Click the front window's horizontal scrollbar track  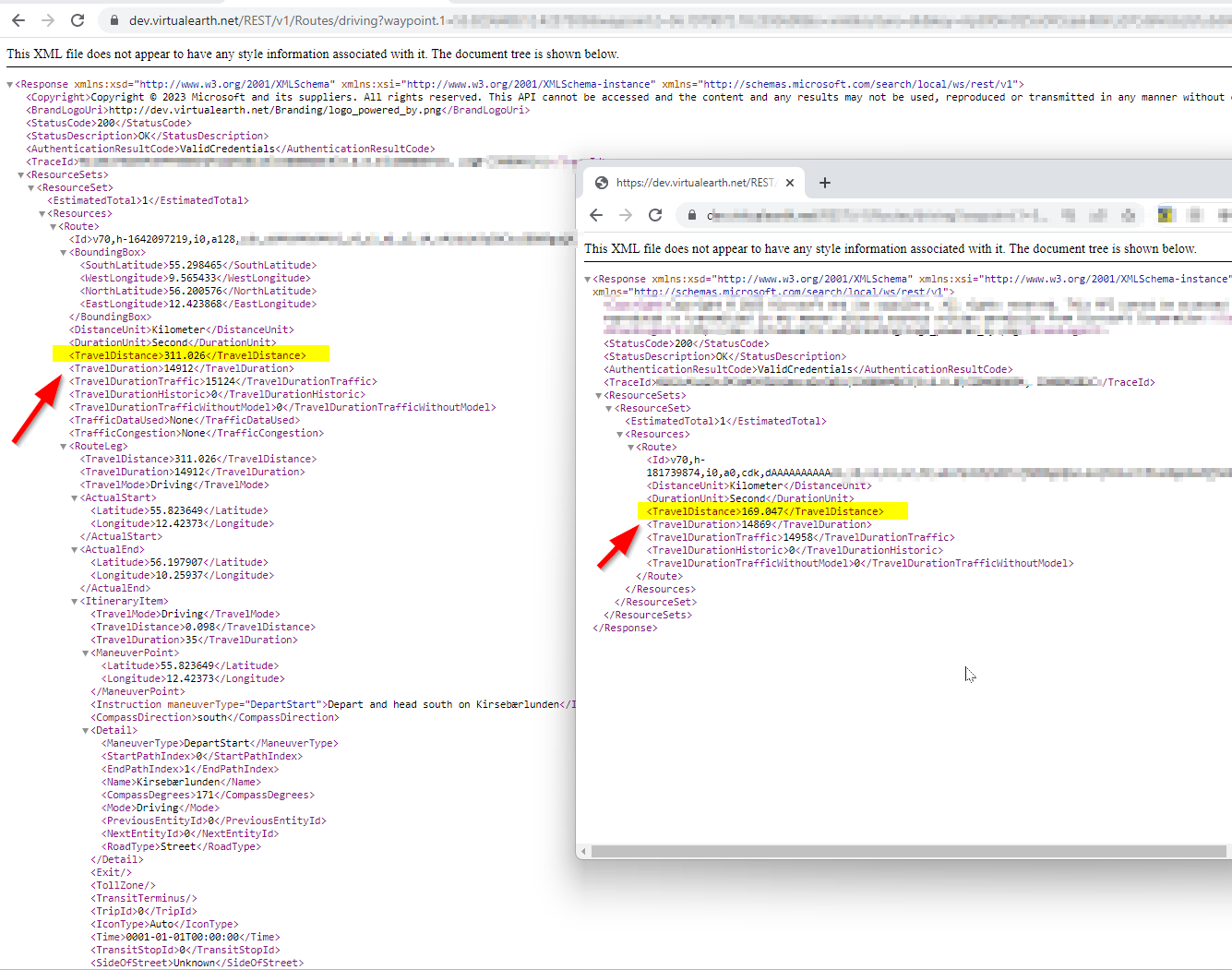909,851
